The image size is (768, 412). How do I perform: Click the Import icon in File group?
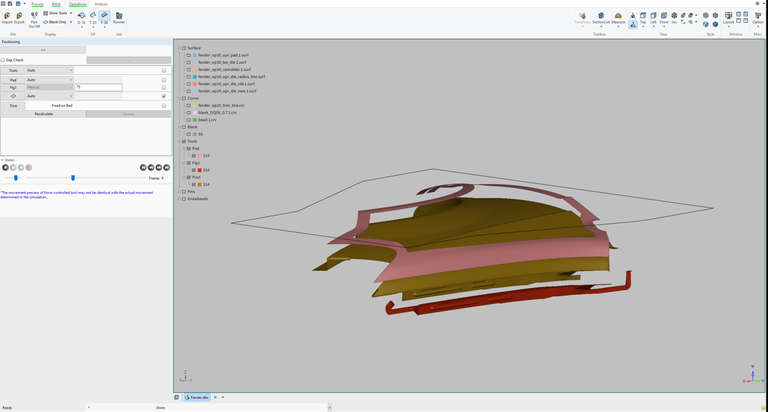click(6, 16)
